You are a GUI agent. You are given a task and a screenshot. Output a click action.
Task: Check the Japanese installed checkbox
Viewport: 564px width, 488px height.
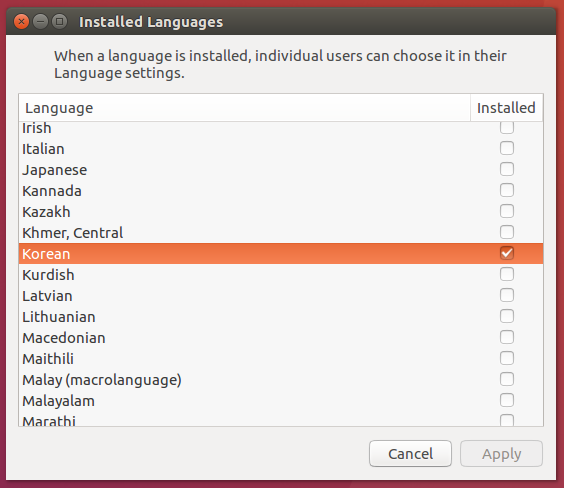pyautogui.click(x=506, y=169)
